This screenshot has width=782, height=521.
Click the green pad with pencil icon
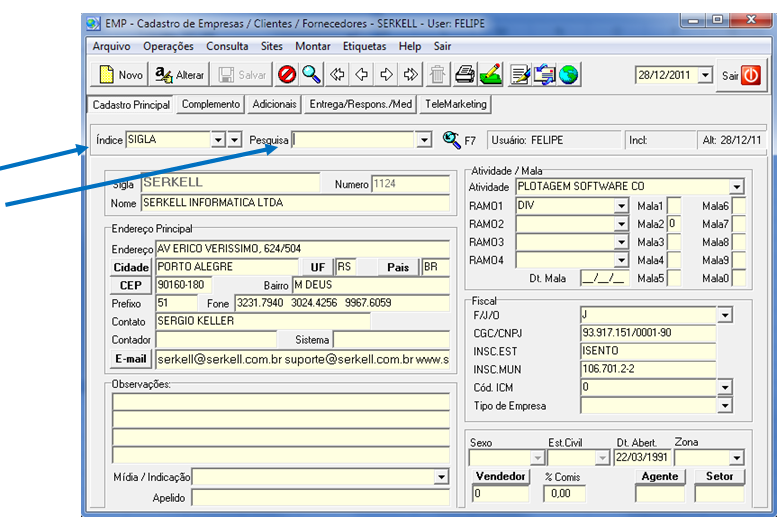tap(491, 75)
